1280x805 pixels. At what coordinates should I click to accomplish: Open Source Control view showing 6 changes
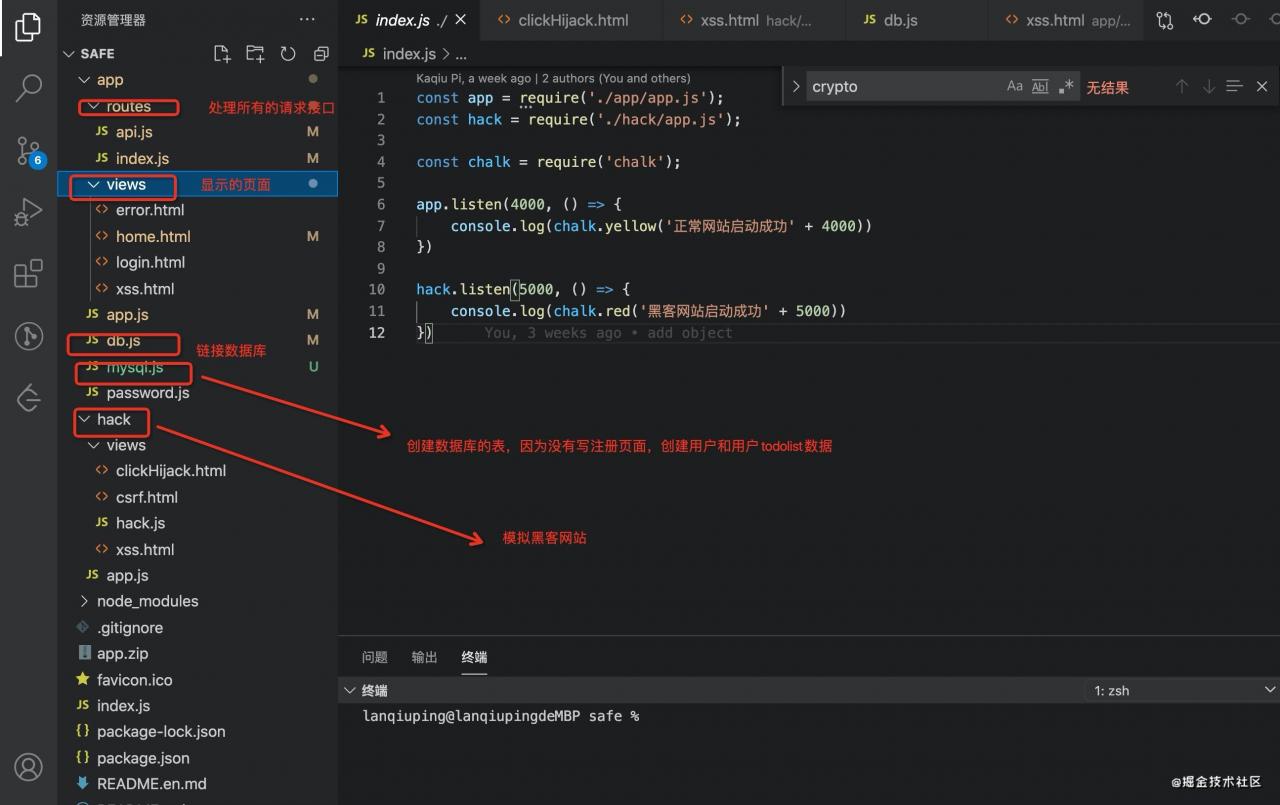pos(28,150)
